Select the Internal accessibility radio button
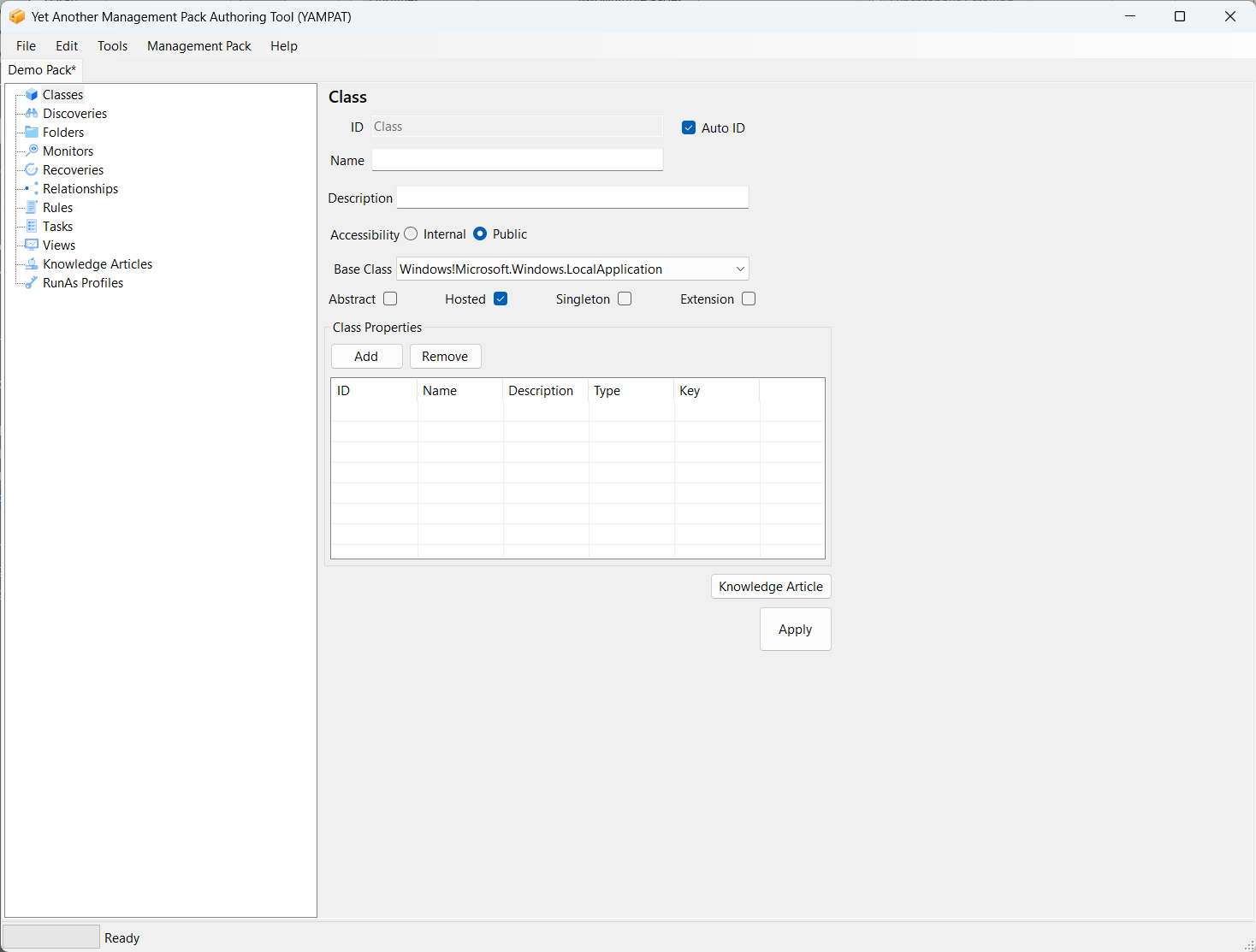Viewport: 1256px width, 952px height. tap(412, 234)
